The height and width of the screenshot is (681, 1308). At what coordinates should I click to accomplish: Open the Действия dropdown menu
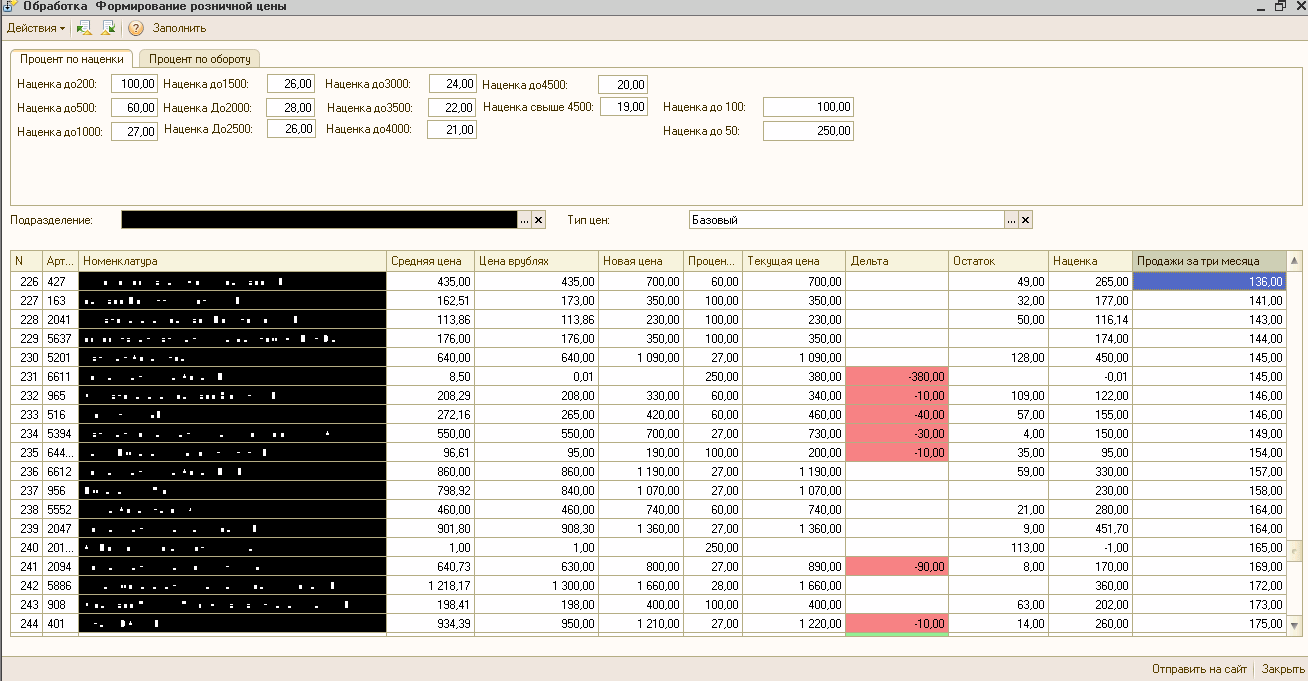[36, 28]
